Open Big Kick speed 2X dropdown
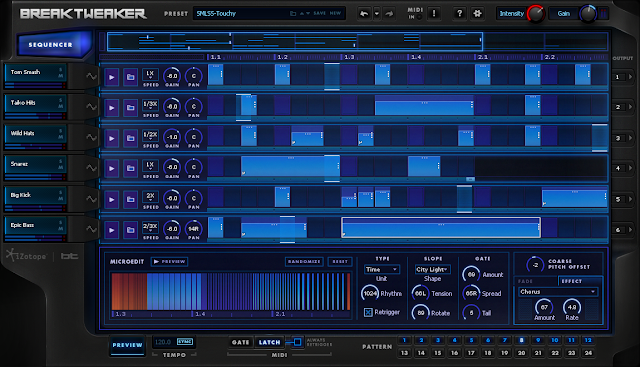Viewport: 640px width, 367px height. pos(150,197)
